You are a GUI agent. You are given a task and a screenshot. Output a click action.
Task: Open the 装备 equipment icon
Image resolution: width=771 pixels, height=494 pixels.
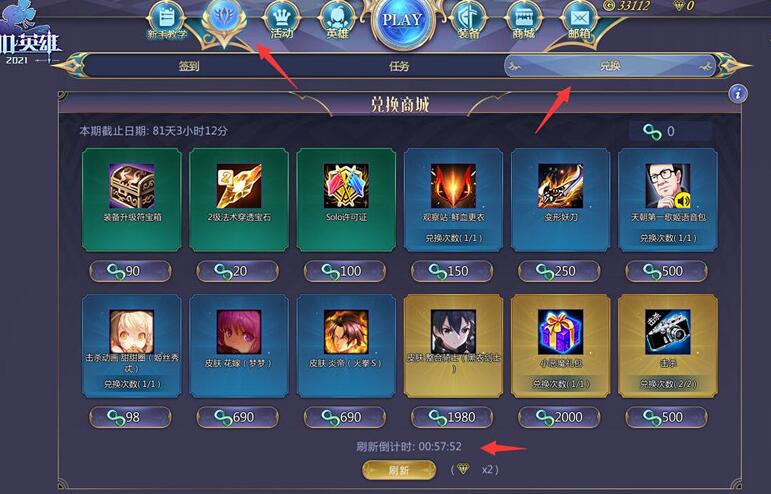[468, 21]
